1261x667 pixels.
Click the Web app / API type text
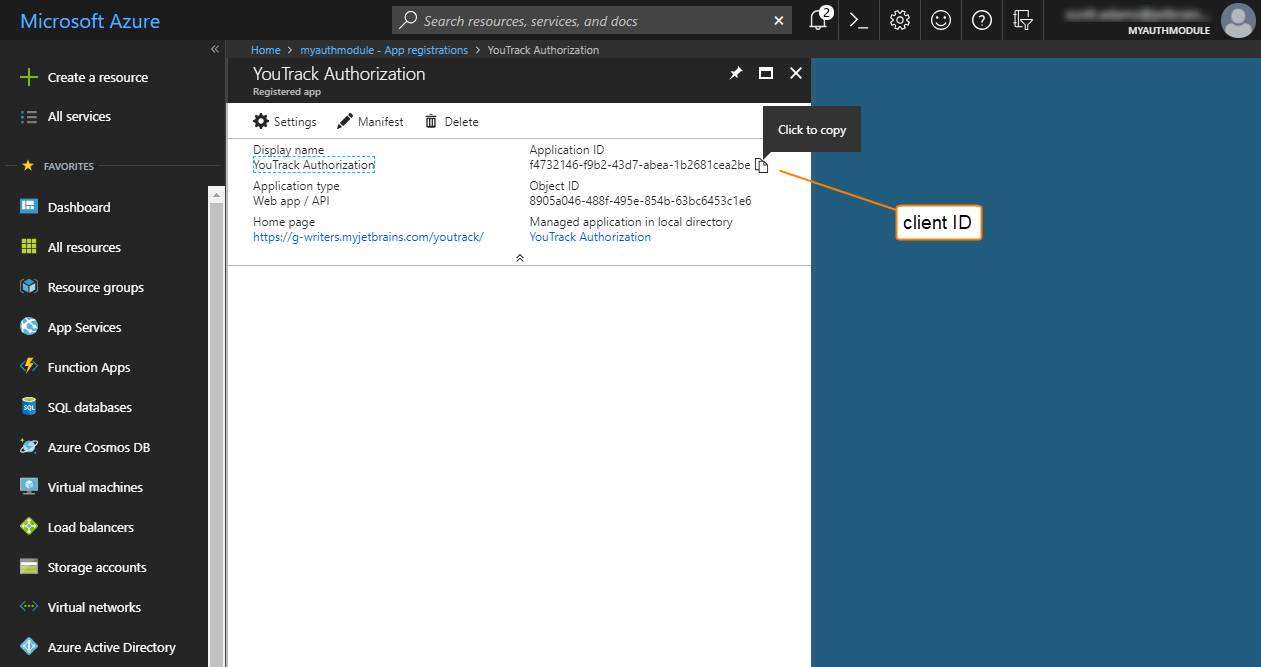pyautogui.click(x=291, y=200)
